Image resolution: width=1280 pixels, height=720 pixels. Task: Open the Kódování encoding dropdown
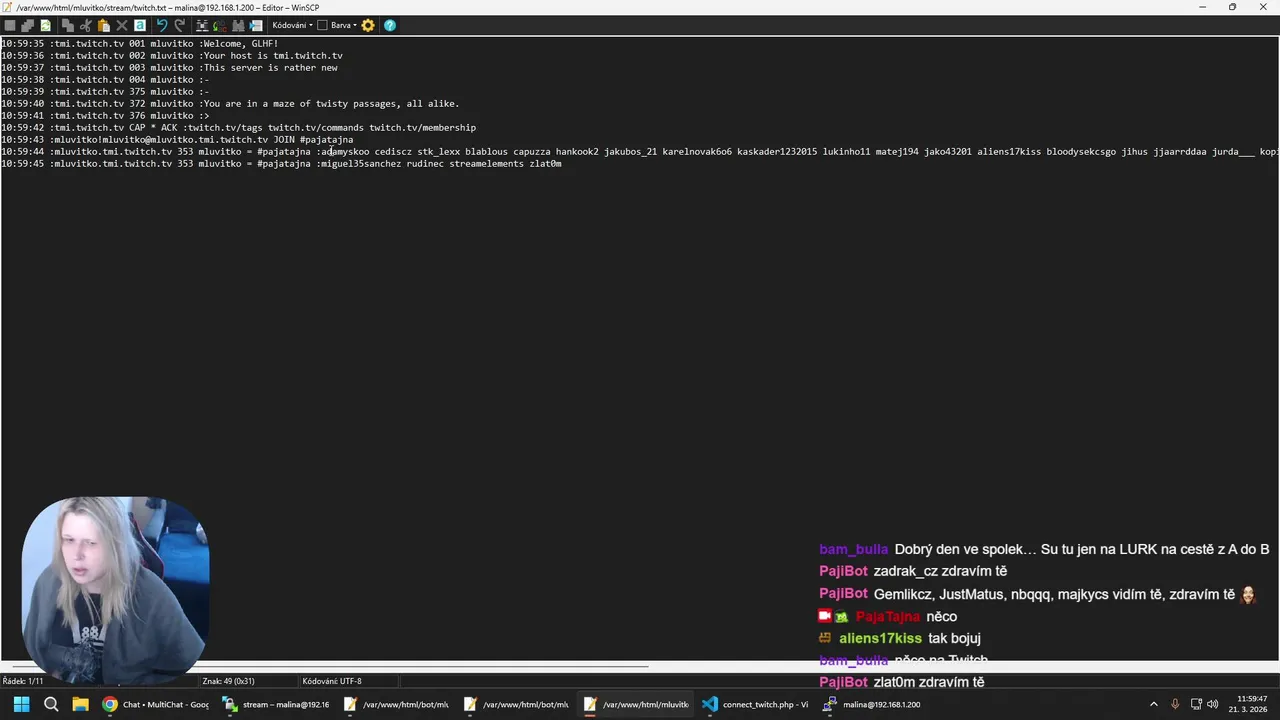(292, 25)
